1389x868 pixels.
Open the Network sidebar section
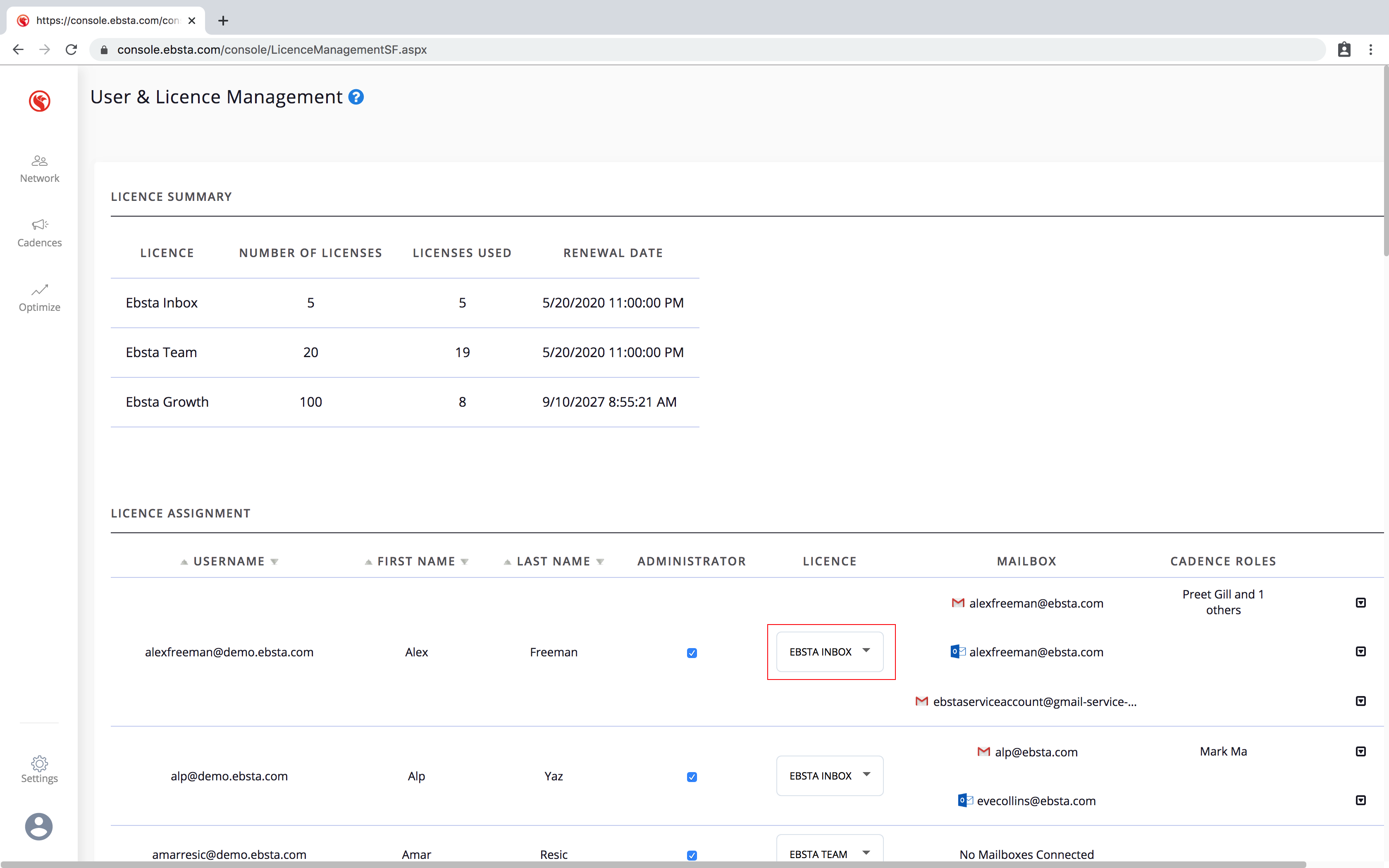(39, 169)
